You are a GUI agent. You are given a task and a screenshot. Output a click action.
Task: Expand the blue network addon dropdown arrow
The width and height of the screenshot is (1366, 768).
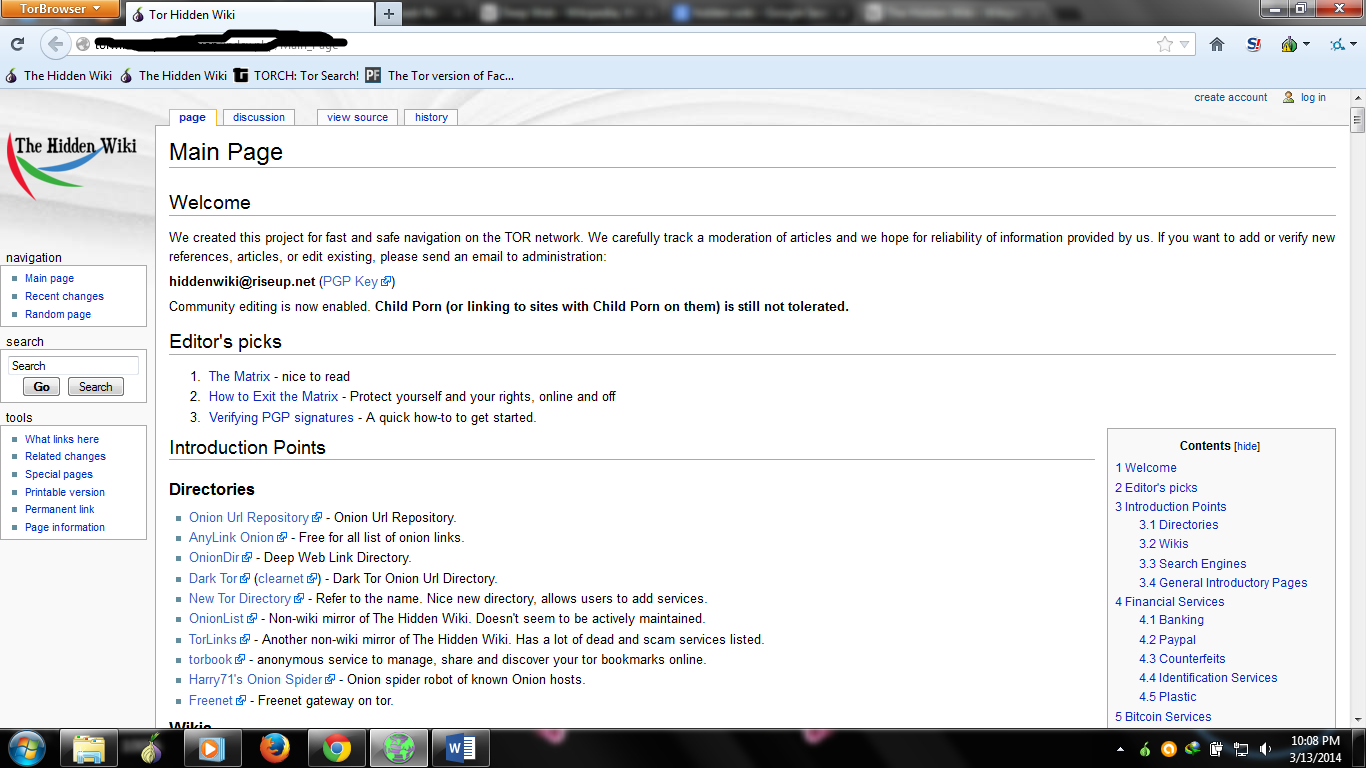[1354, 44]
